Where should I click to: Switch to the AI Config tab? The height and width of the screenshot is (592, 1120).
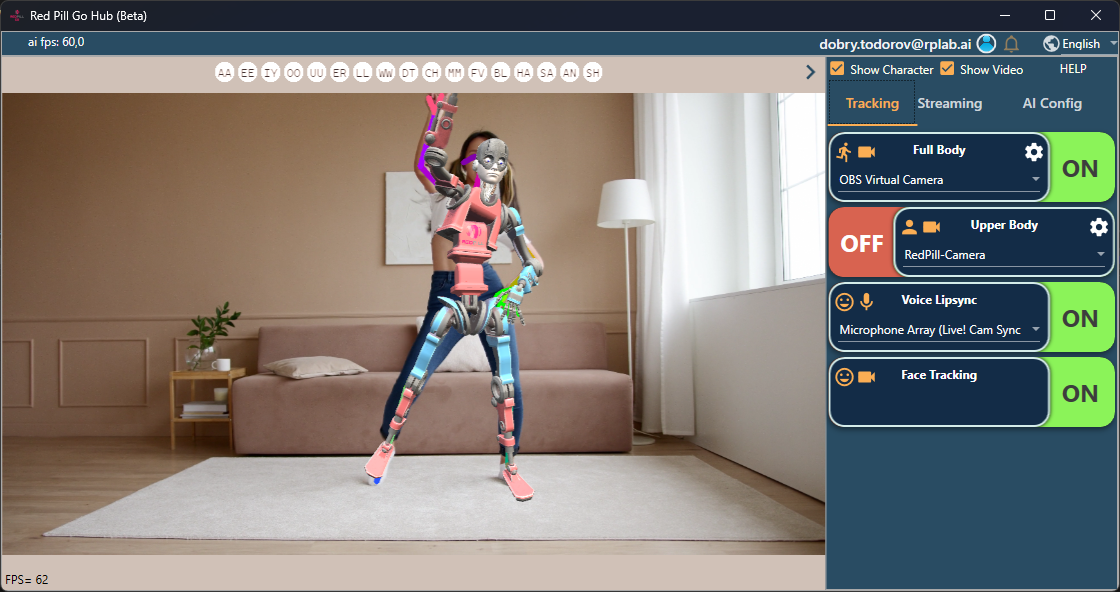[x=1052, y=104]
